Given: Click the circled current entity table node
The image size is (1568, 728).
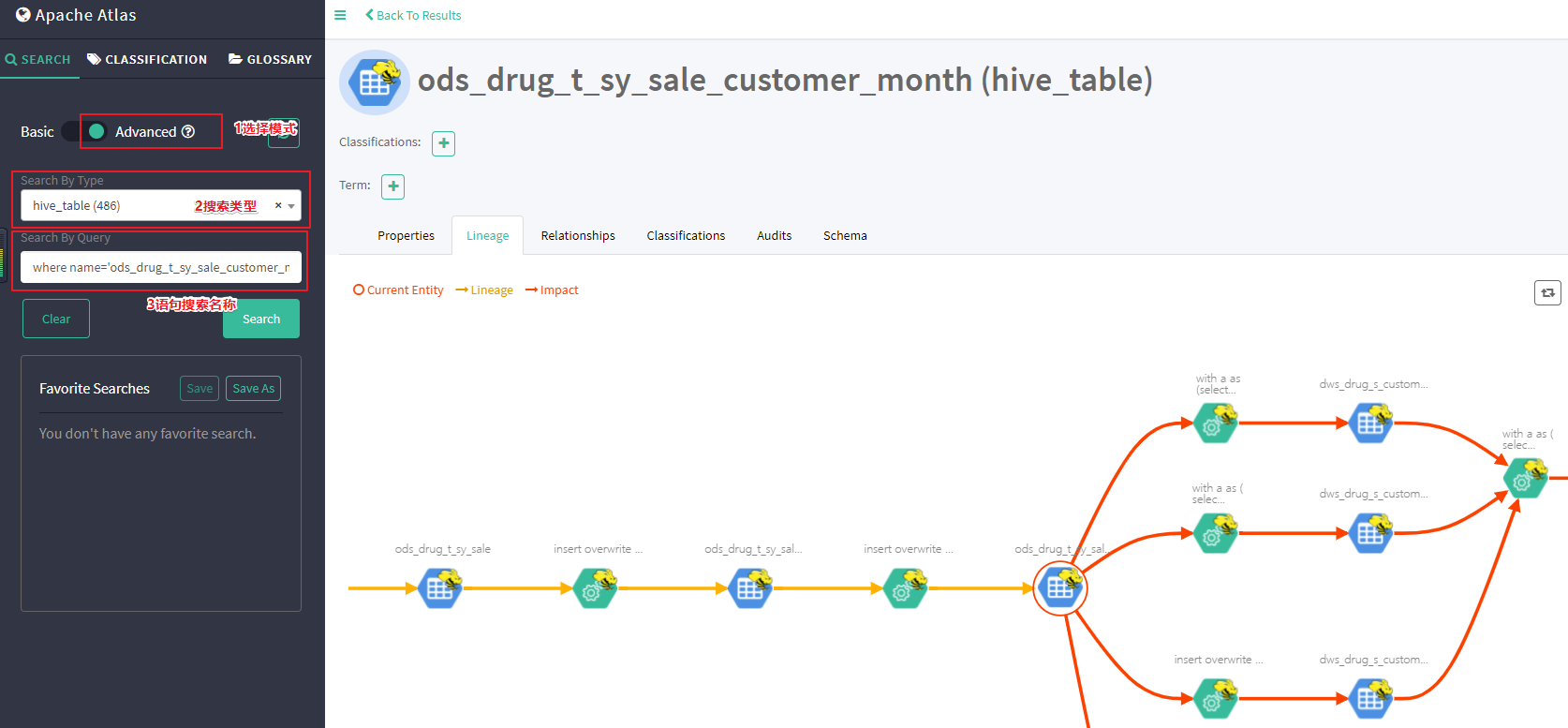Looking at the screenshot, I should (x=1060, y=588).
